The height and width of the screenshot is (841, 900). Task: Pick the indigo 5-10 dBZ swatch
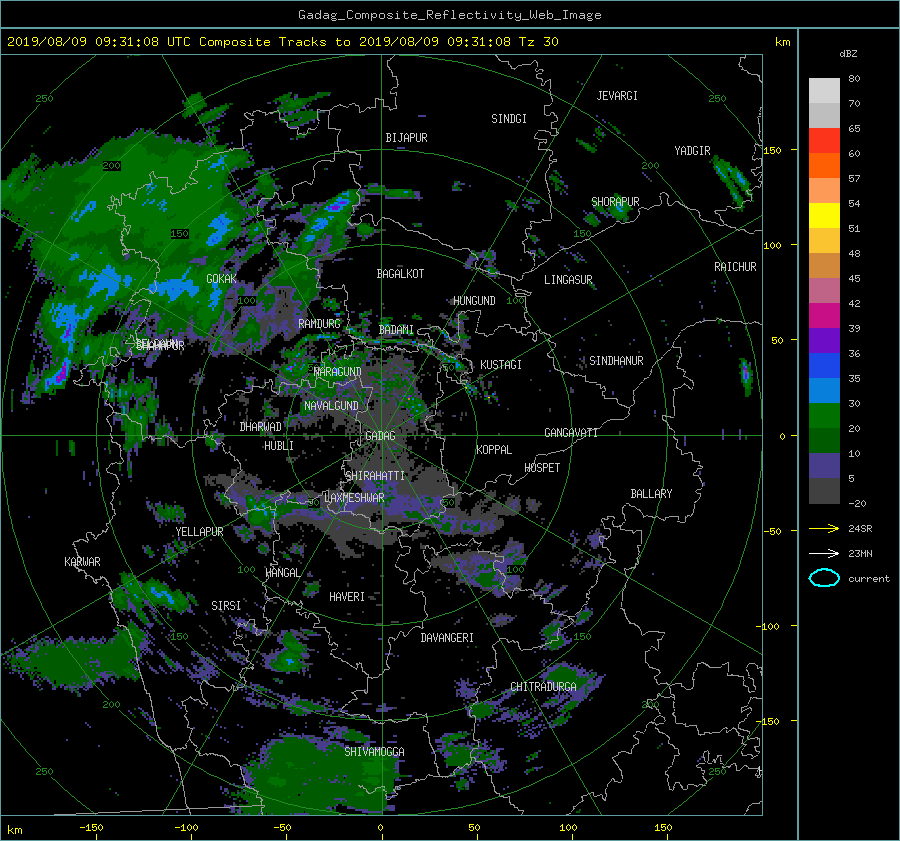824,466
